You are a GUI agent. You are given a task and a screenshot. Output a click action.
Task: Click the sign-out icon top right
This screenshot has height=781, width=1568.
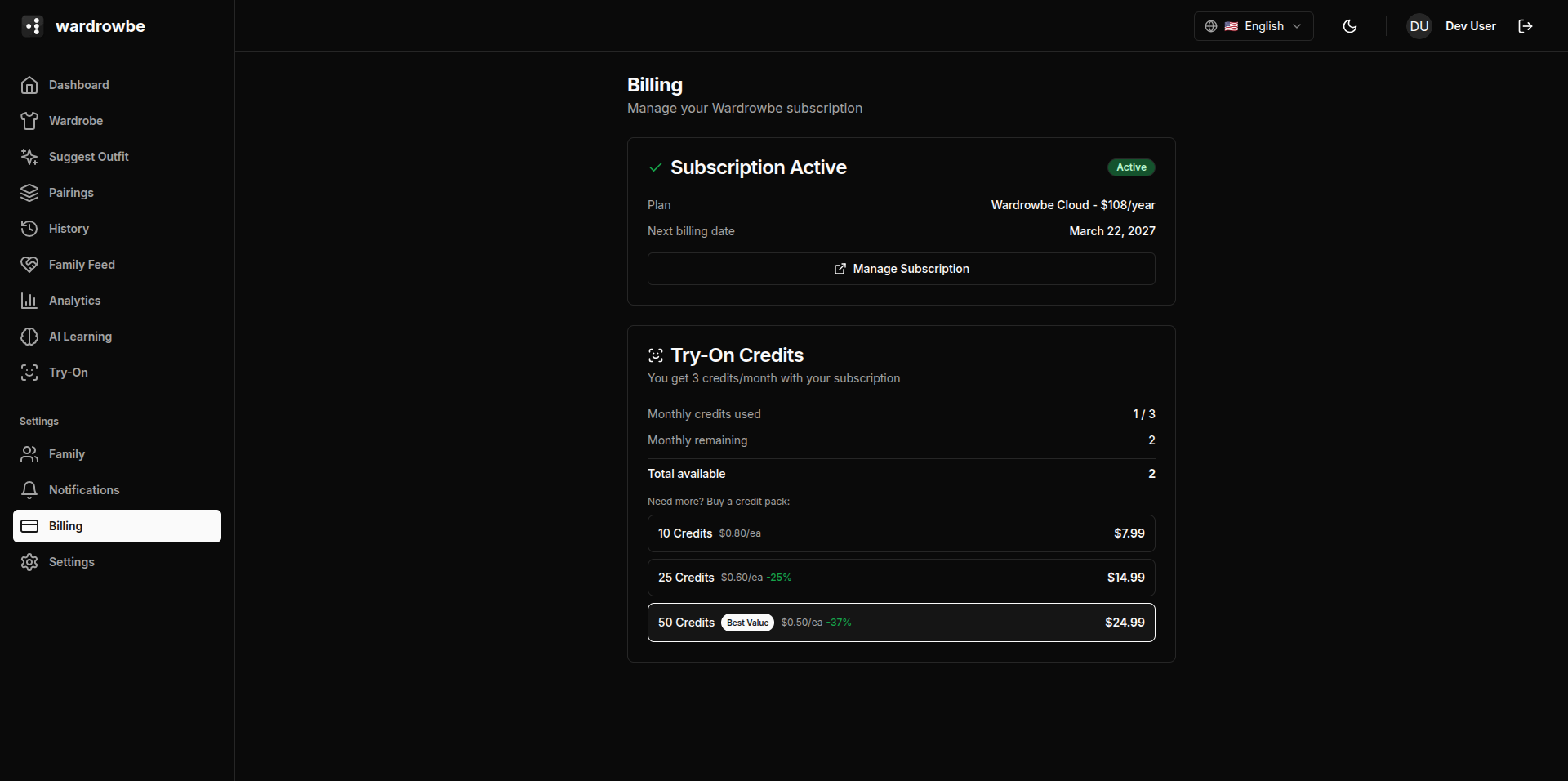[1526, 25]
